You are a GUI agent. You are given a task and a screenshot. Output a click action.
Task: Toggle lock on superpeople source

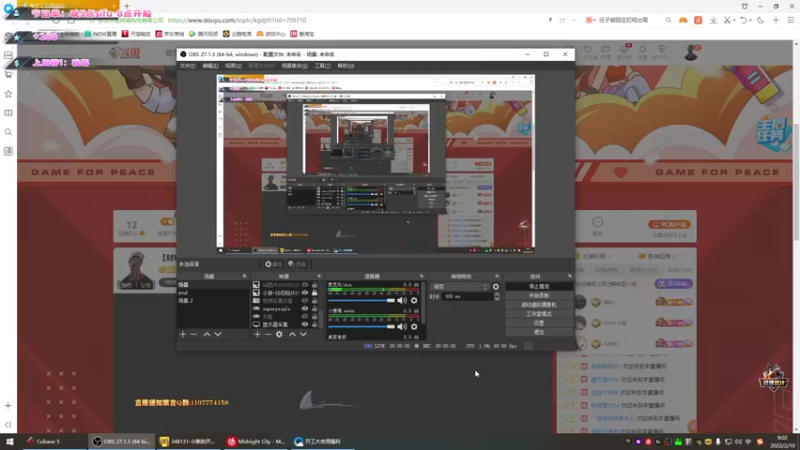(314, 308)
